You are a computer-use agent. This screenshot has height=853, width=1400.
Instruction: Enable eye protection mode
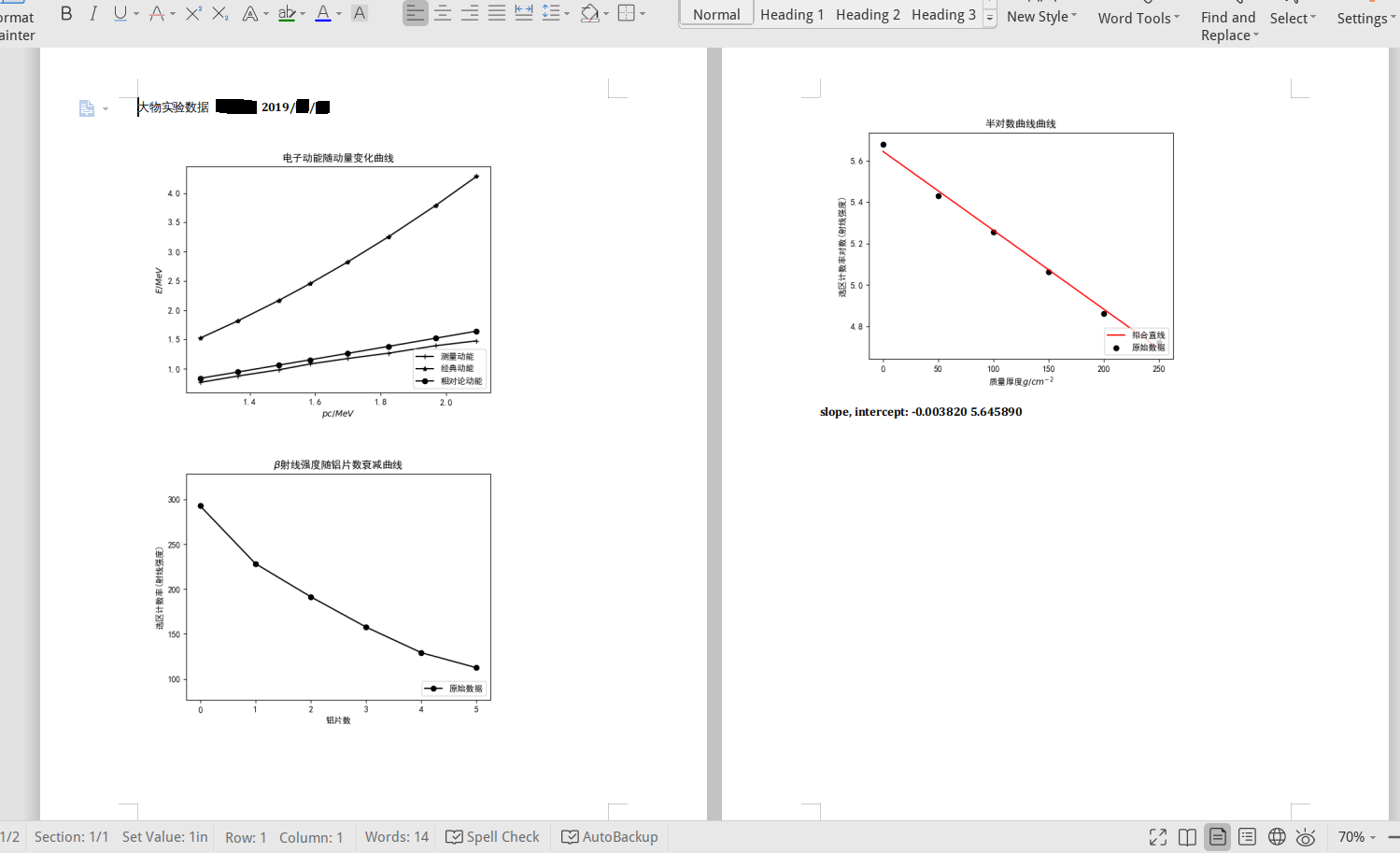(x=1306, y=837)
